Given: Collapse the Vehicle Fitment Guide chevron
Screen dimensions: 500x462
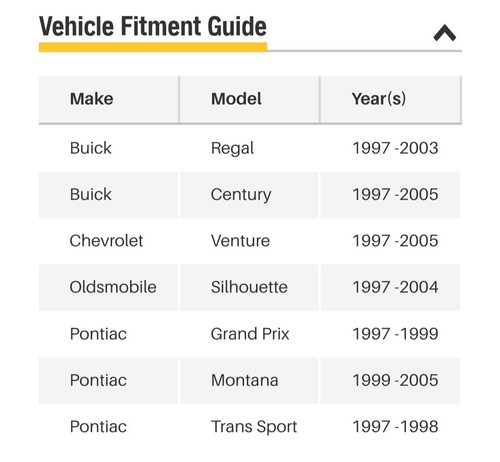Looking at the screenshot, I should coord(445,33).
